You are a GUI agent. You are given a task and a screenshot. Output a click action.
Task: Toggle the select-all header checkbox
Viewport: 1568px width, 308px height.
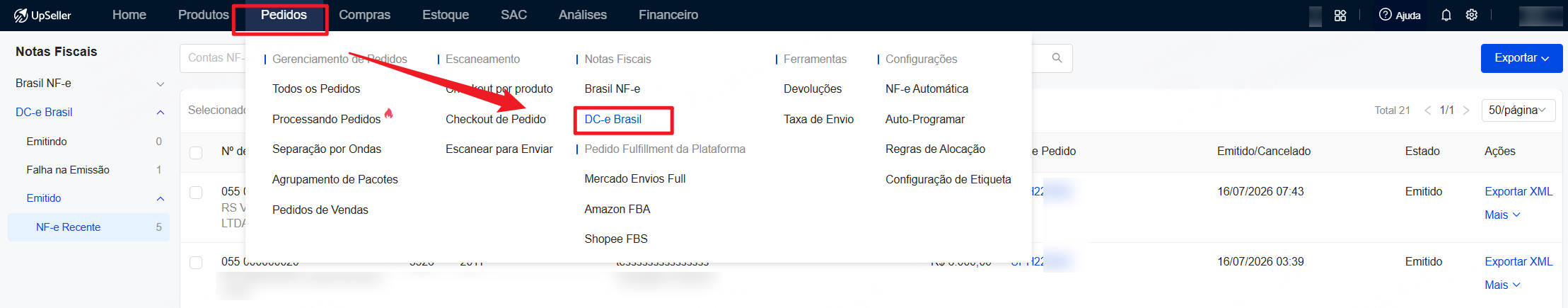click(x=196, y=152)
